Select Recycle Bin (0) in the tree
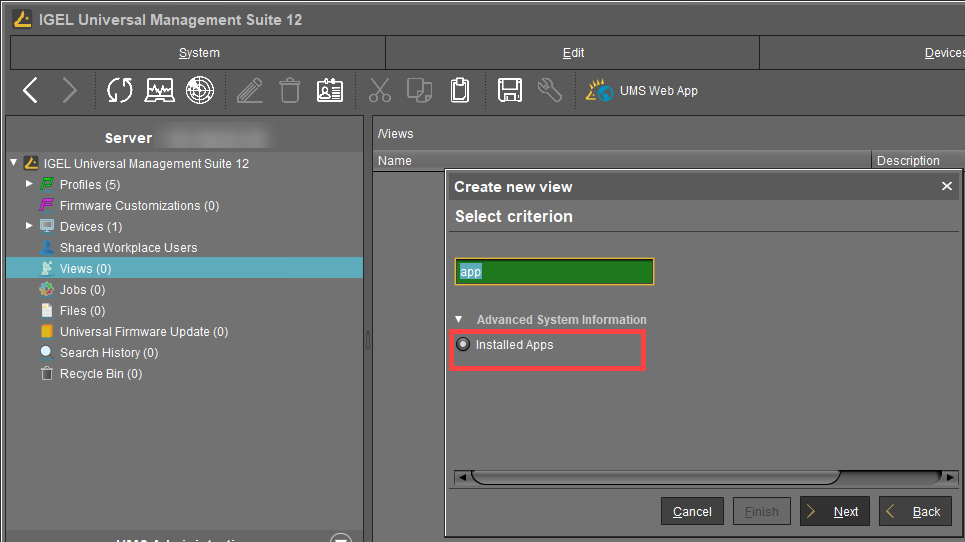 (x=100, y=374)
